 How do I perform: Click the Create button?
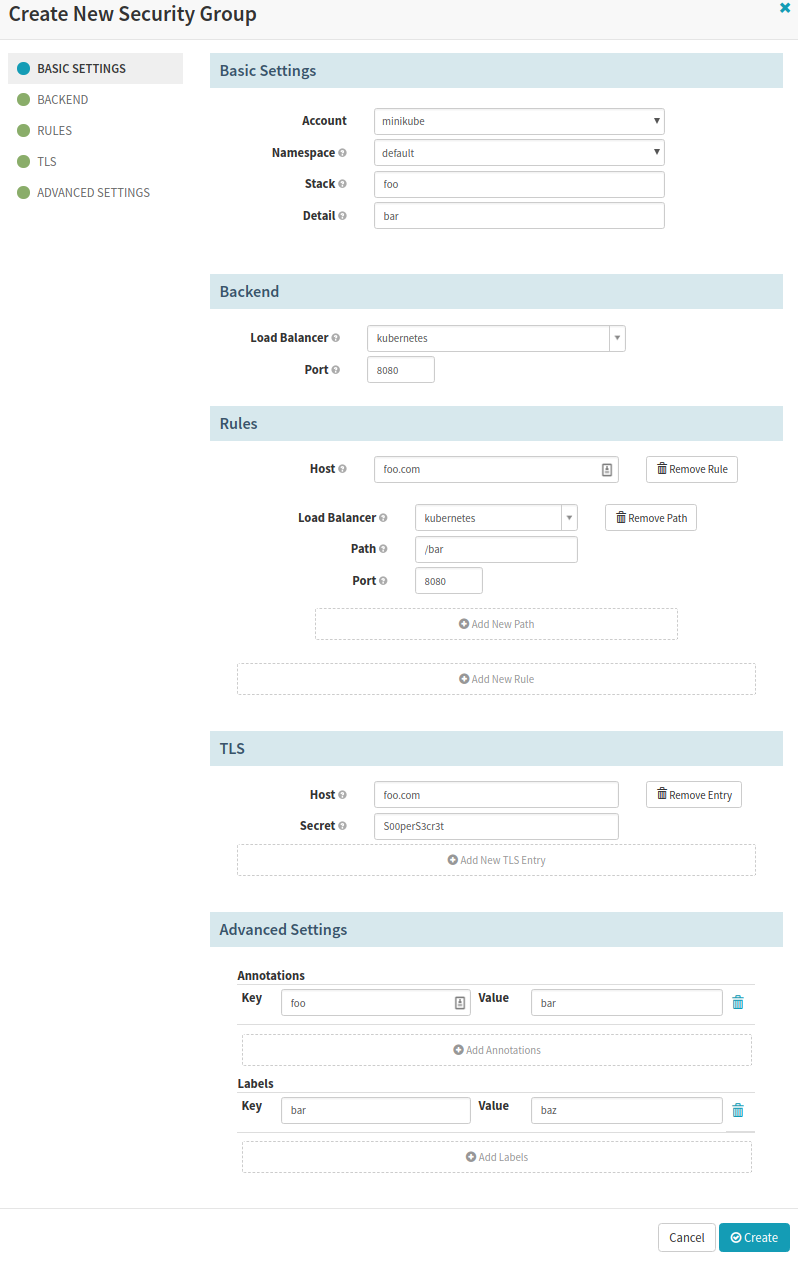coord(754,1238)
